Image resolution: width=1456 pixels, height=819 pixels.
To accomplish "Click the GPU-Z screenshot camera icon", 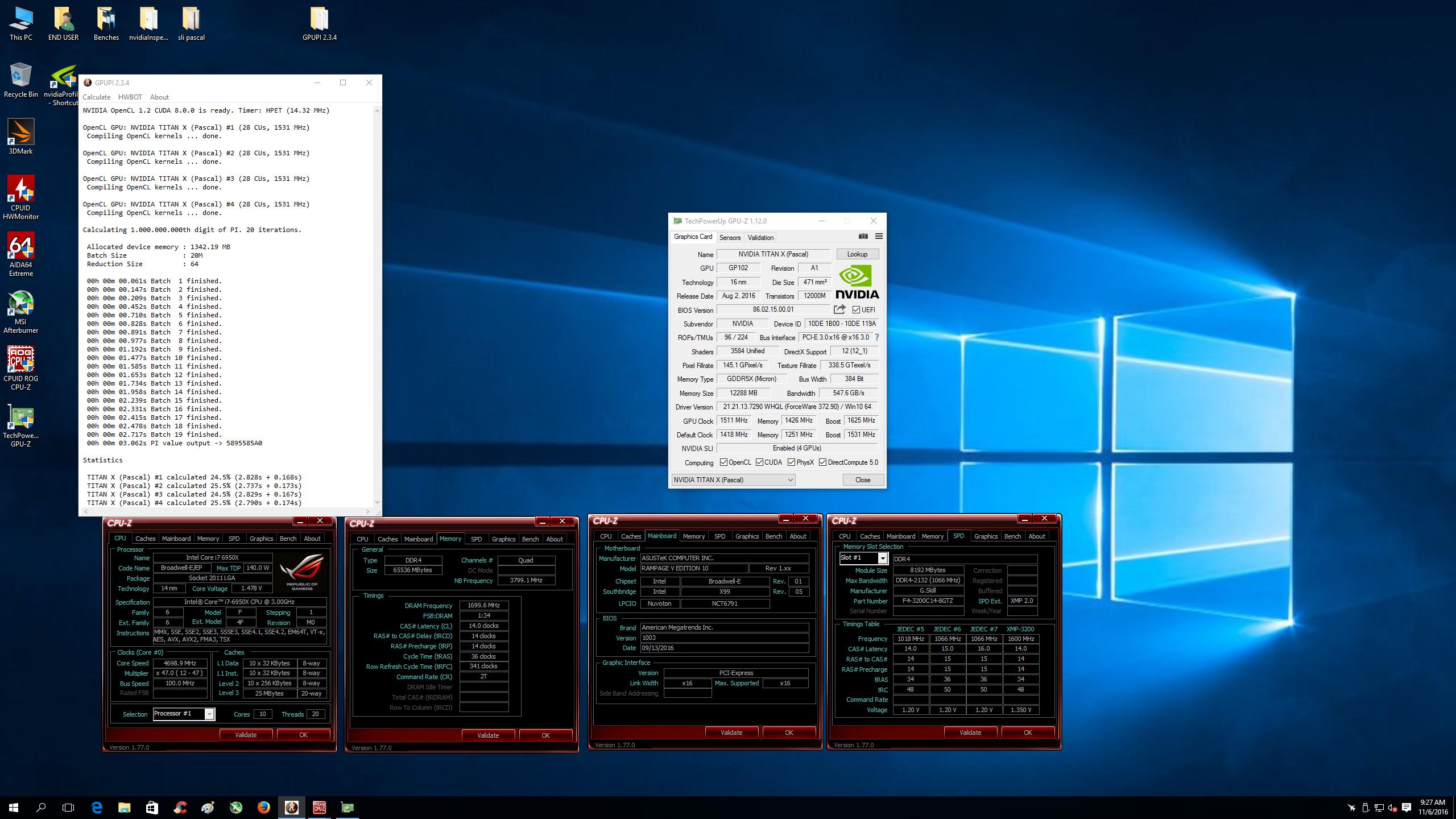I will click(863, 237).
